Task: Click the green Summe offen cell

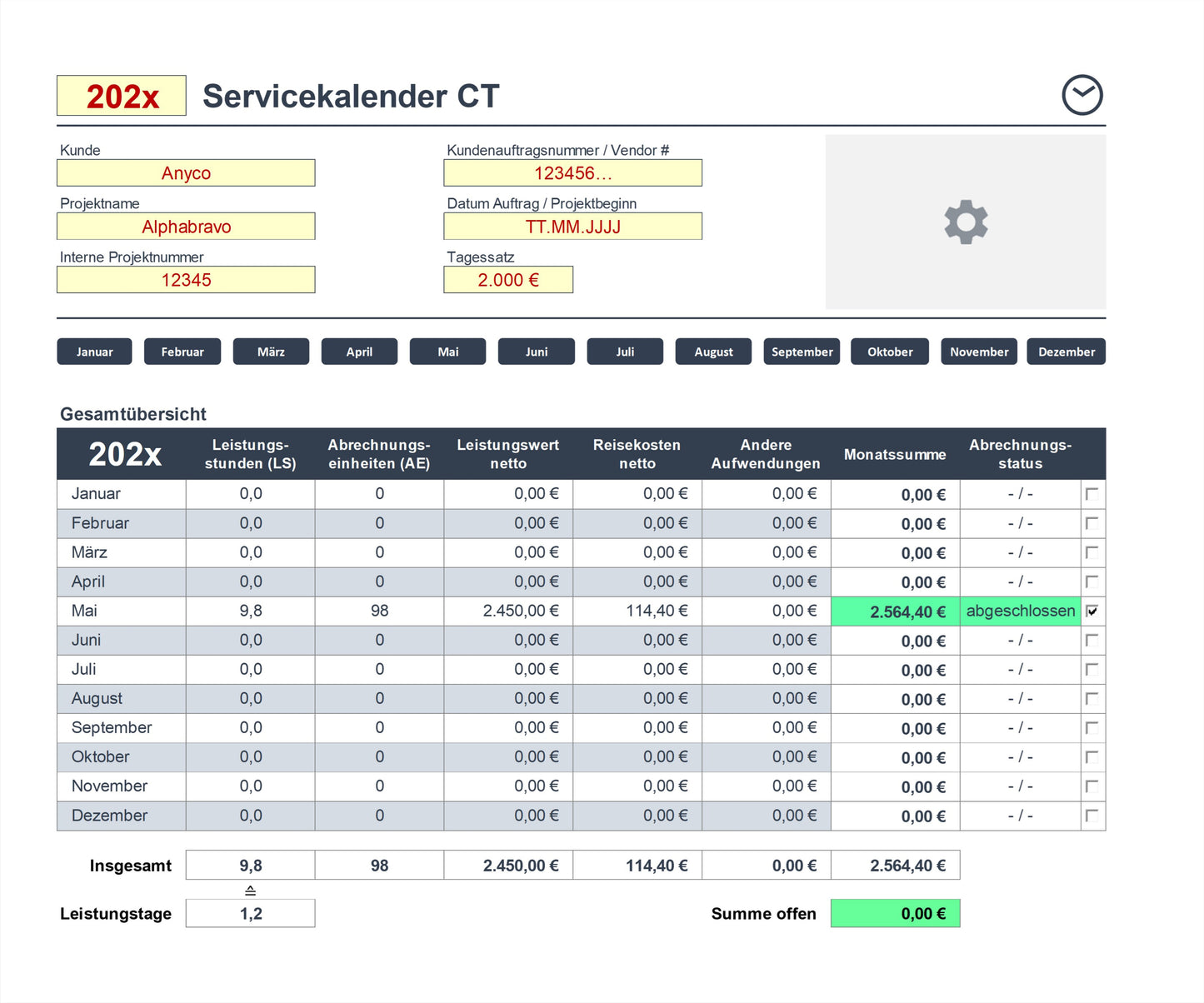Action: [x=895, y=913]
